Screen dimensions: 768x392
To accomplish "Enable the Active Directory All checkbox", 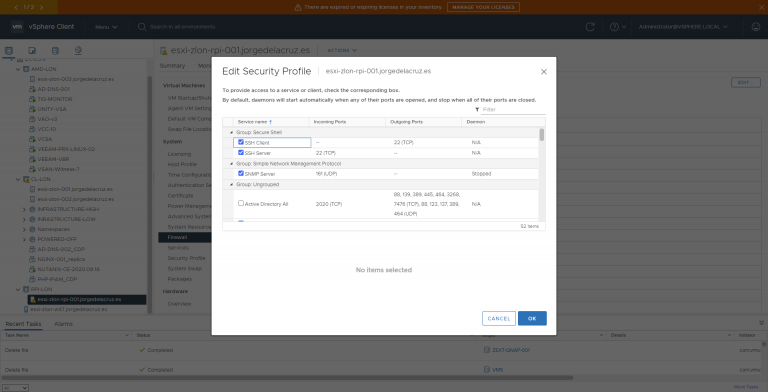I will coord(241,203).
